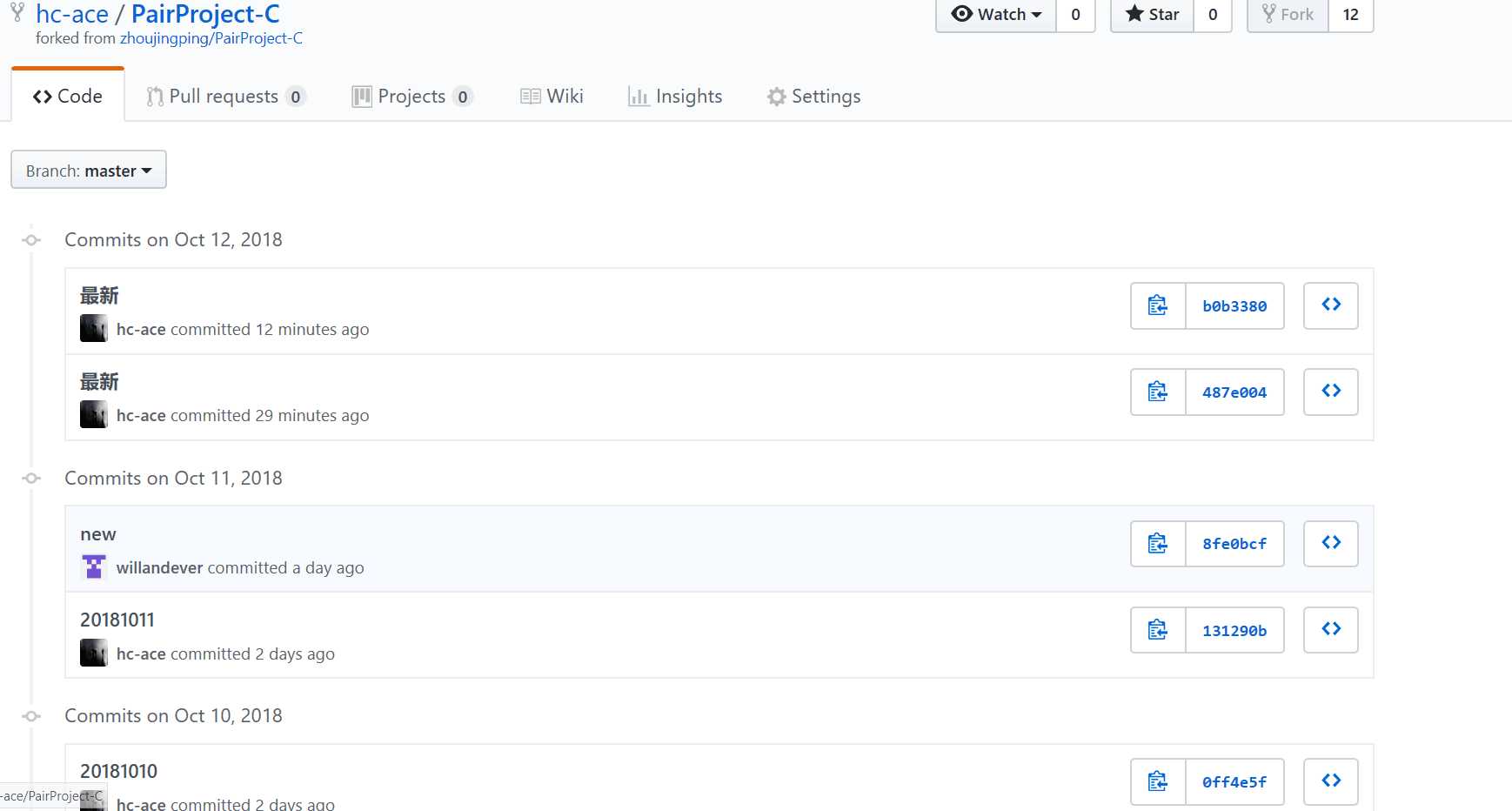
Task: Browse repository at commit b0b3380
Action: pos(1331,305)
